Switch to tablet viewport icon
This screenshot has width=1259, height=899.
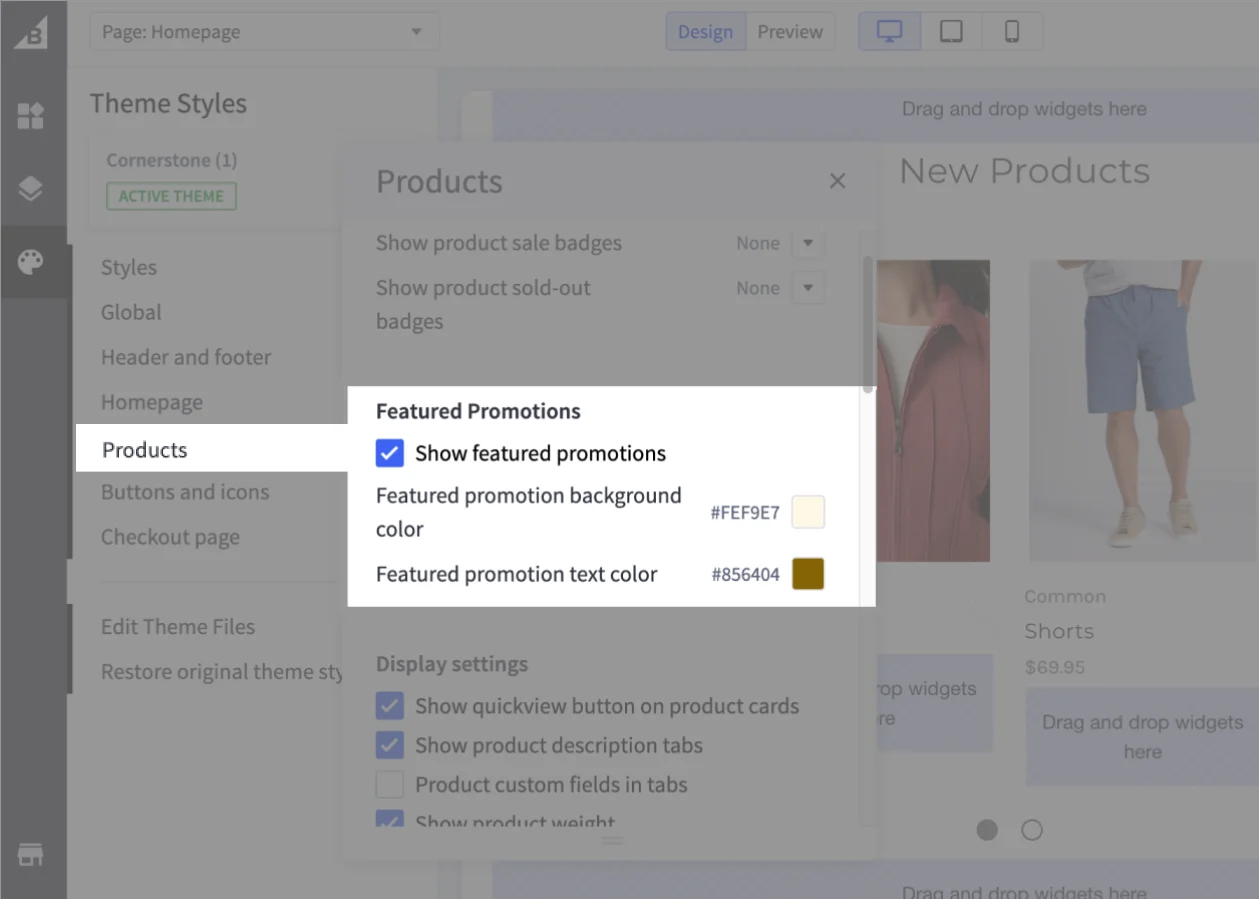click(x=951, y=32)
